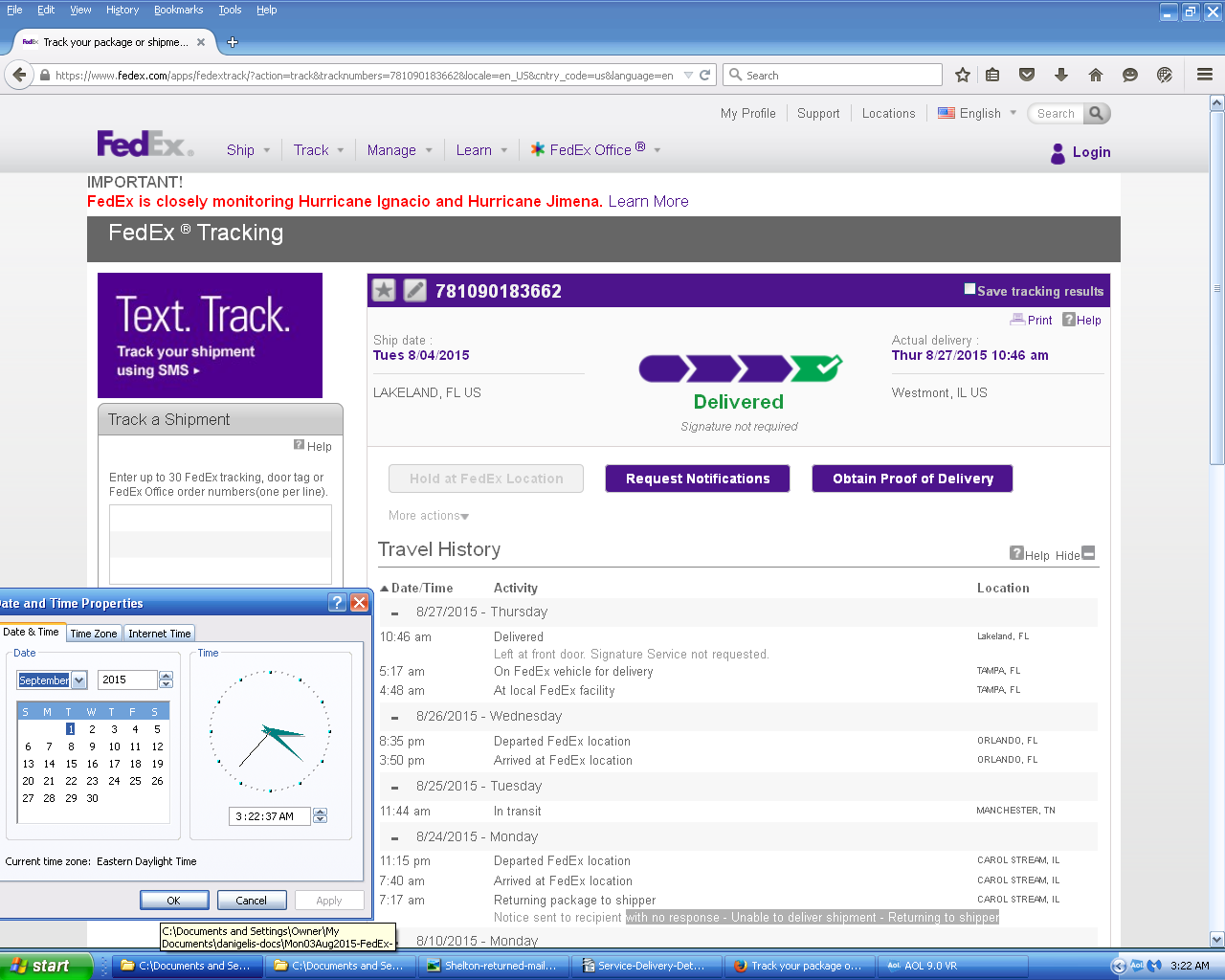Collapse the 8/27/2015 Thursday history group
The height and width of the screenshot is (980, 1225).
(394, 612)
